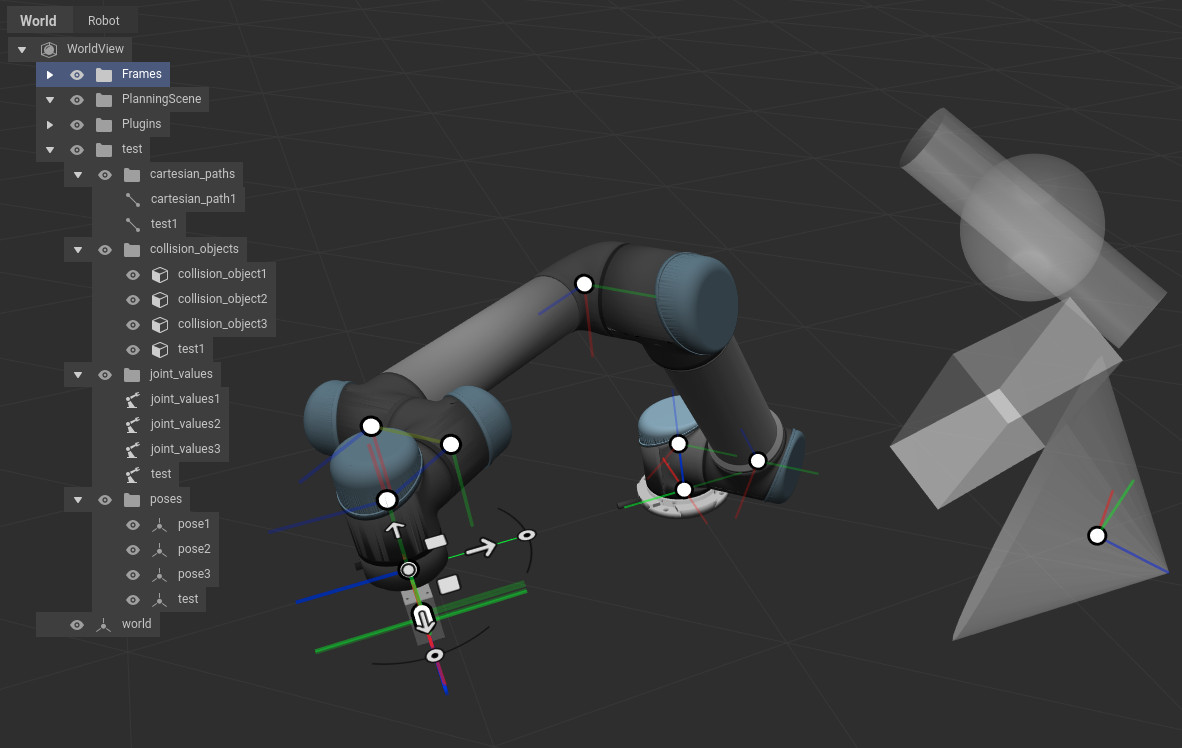This screenshot has width=1182, height=748.
Task: Toggle eye icon for pose3
Action: tap(133, 575)
